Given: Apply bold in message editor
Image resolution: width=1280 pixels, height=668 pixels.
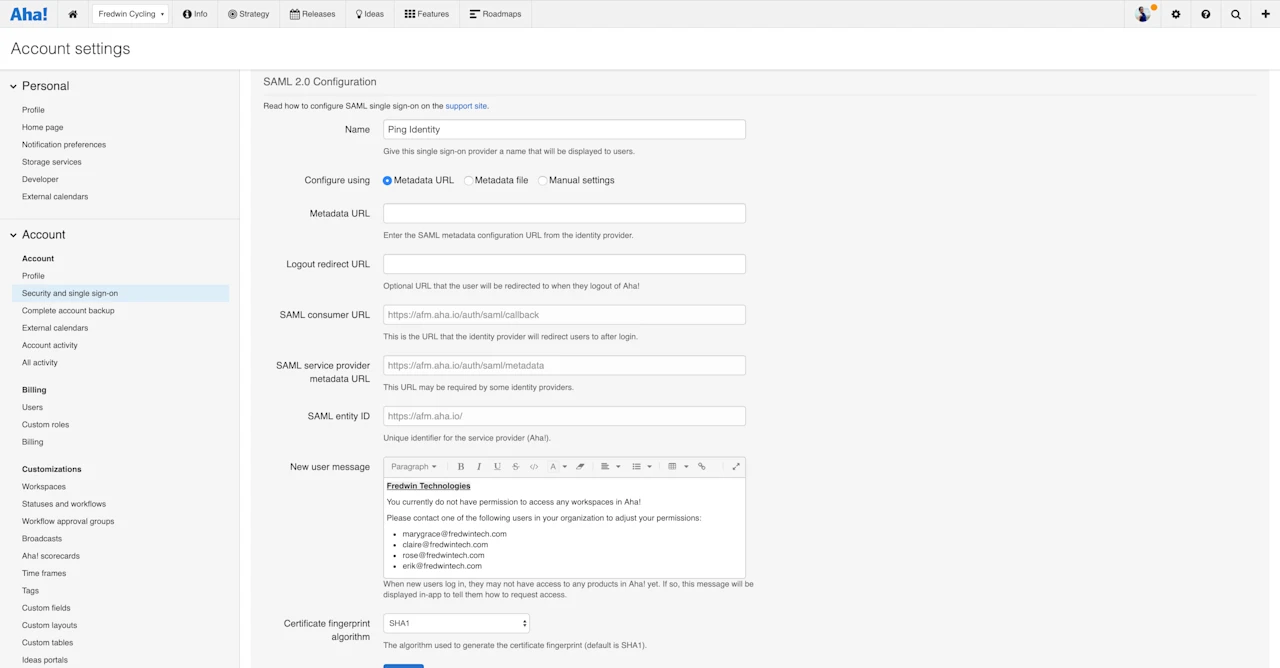Looking at the screenshot, I should [x=461, y=467].
